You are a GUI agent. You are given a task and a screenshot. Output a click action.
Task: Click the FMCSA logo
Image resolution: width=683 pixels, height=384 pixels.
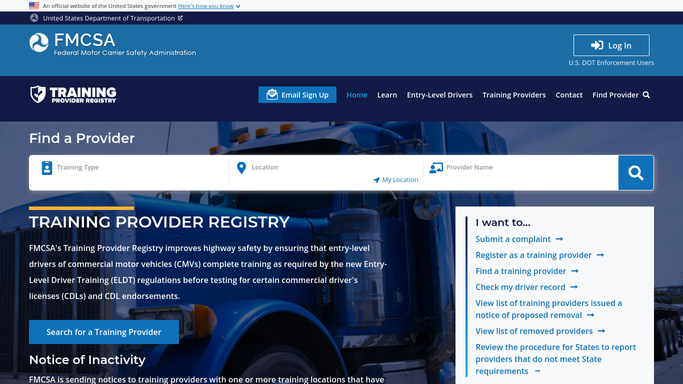tap(112, 44)
